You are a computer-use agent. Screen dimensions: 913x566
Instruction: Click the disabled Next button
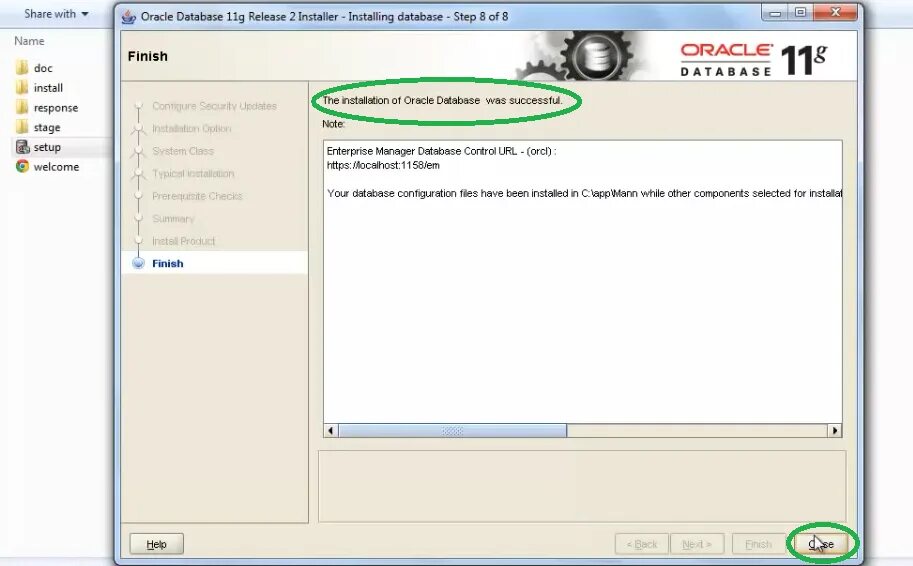(697, 544)
